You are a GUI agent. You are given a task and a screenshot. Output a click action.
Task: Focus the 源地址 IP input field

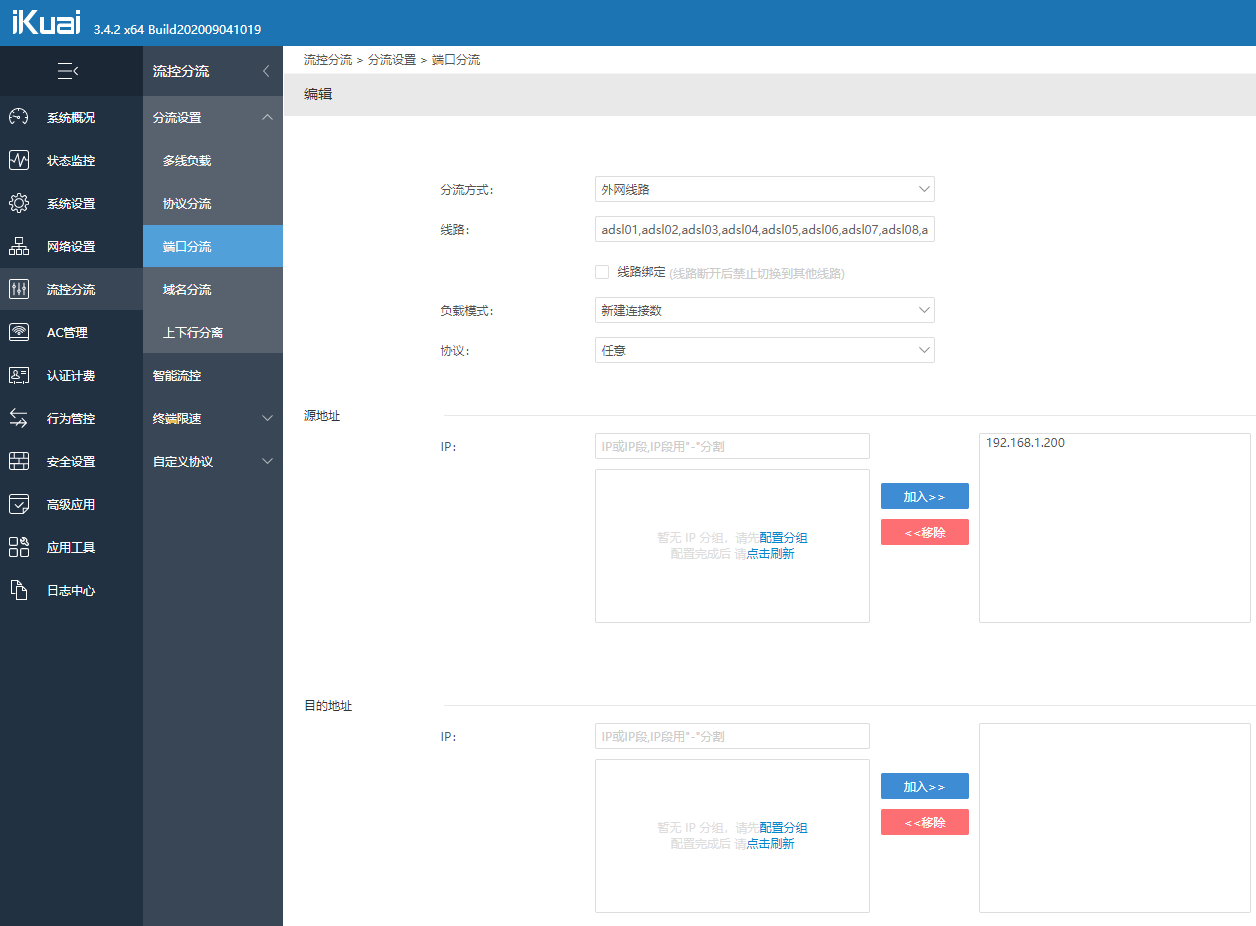point(732,446)
